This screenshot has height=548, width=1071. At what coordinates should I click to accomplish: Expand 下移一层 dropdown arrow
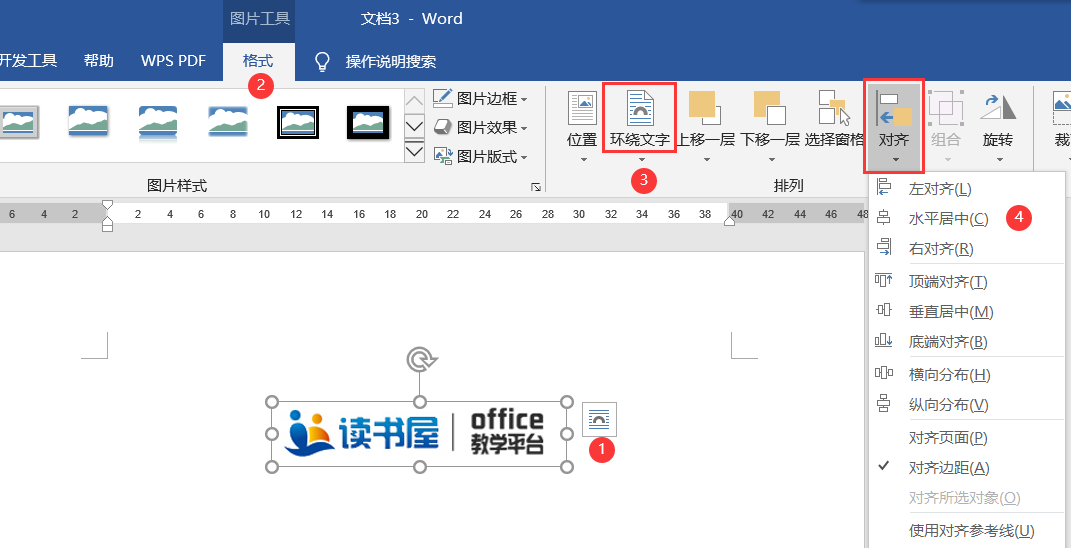coord(771,160)
